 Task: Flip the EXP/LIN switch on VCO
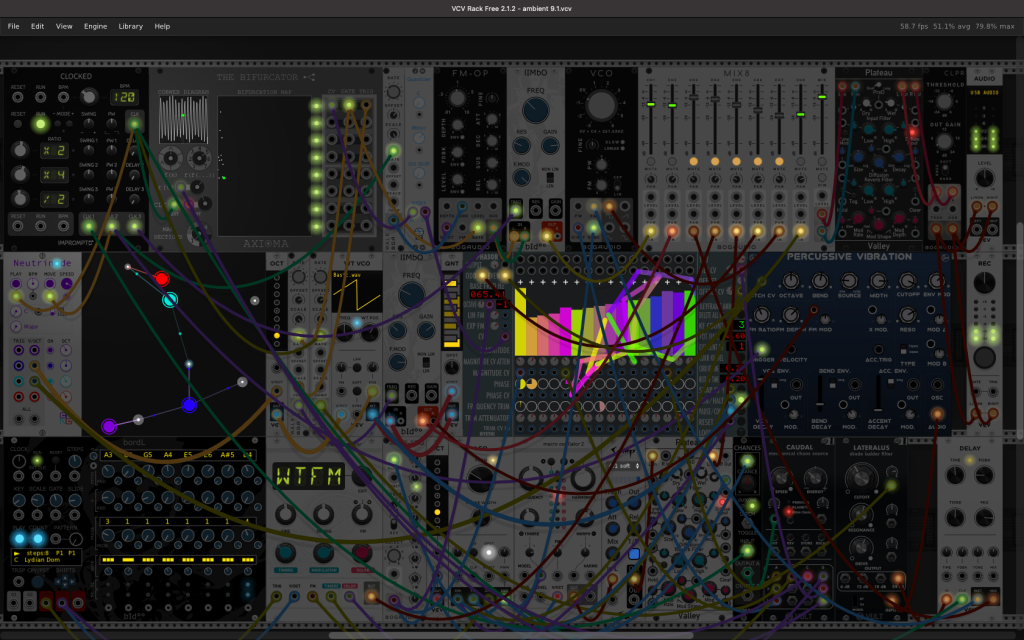pos(617,185)
